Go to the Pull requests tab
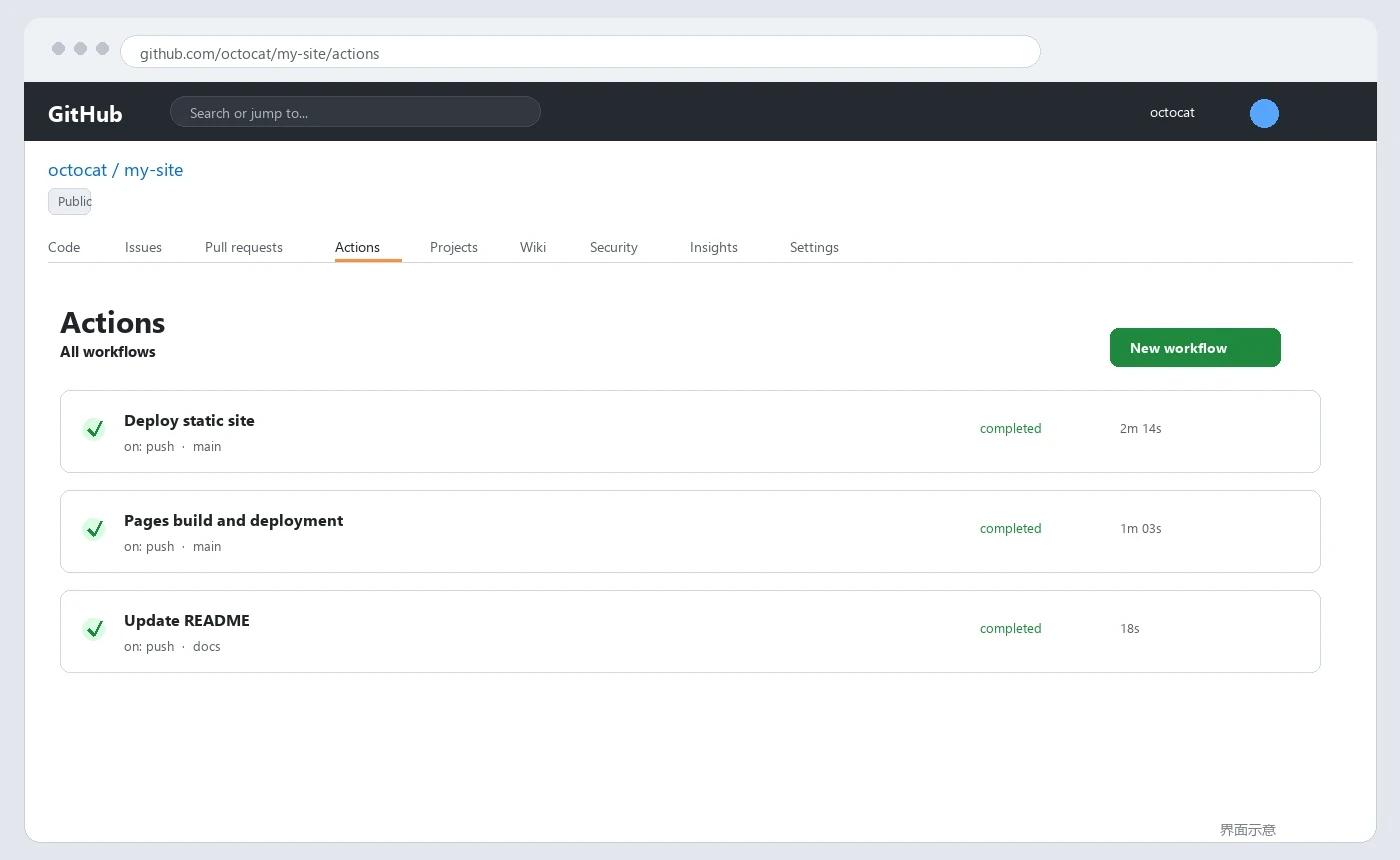The width and height of the screenshot is (1400, 860). point(244,247)
